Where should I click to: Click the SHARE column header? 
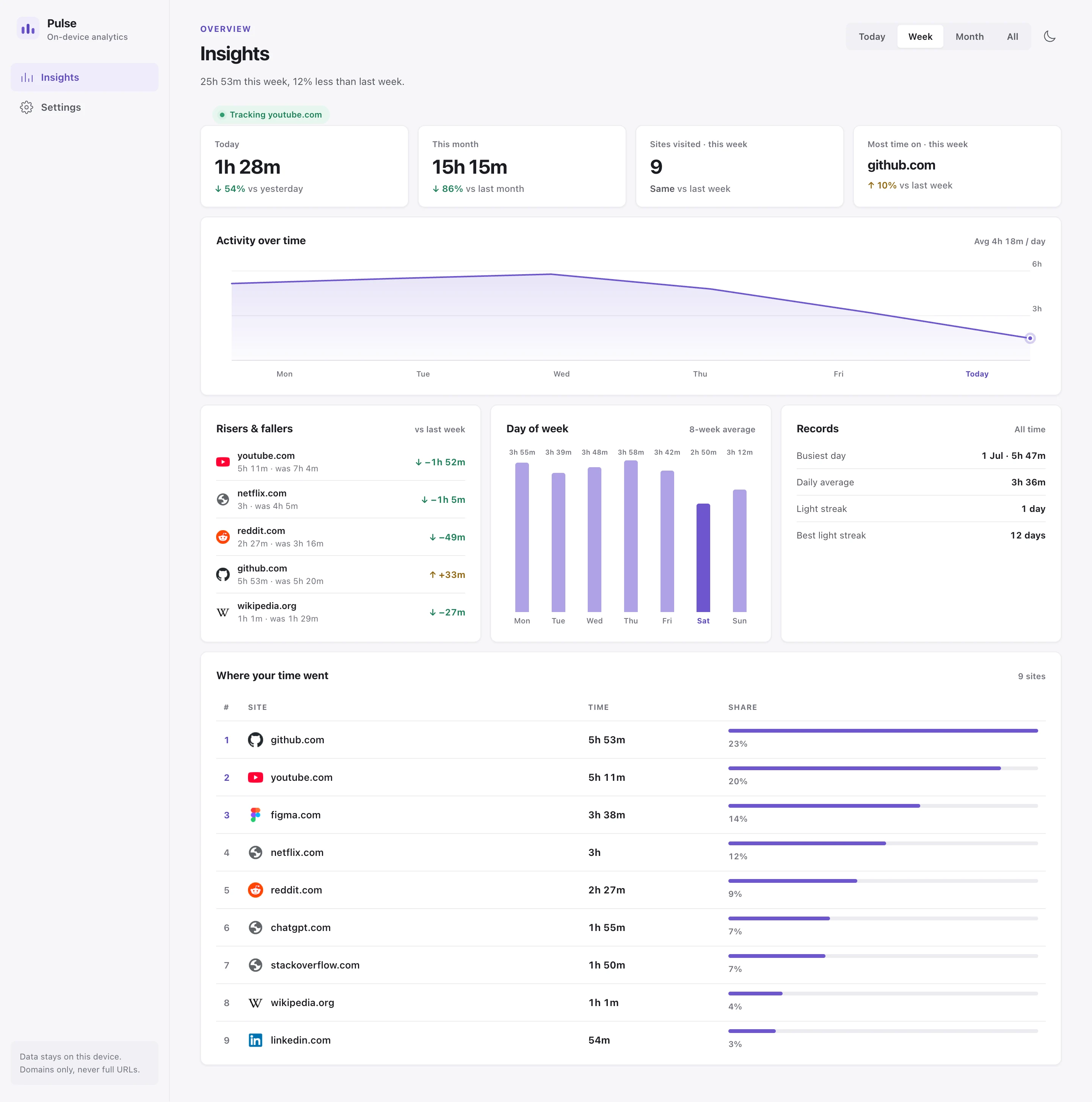point(742,707)
